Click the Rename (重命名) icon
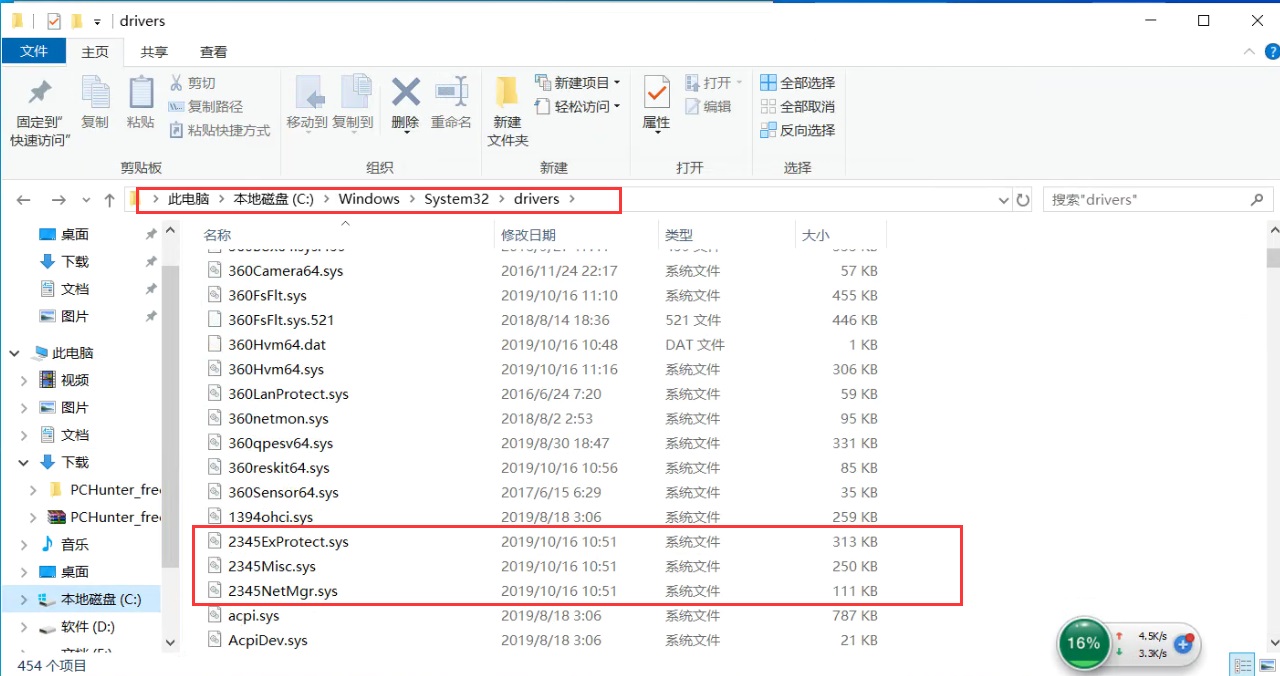Viewport: 1280px width, 676px height. [x=452, y=100]
